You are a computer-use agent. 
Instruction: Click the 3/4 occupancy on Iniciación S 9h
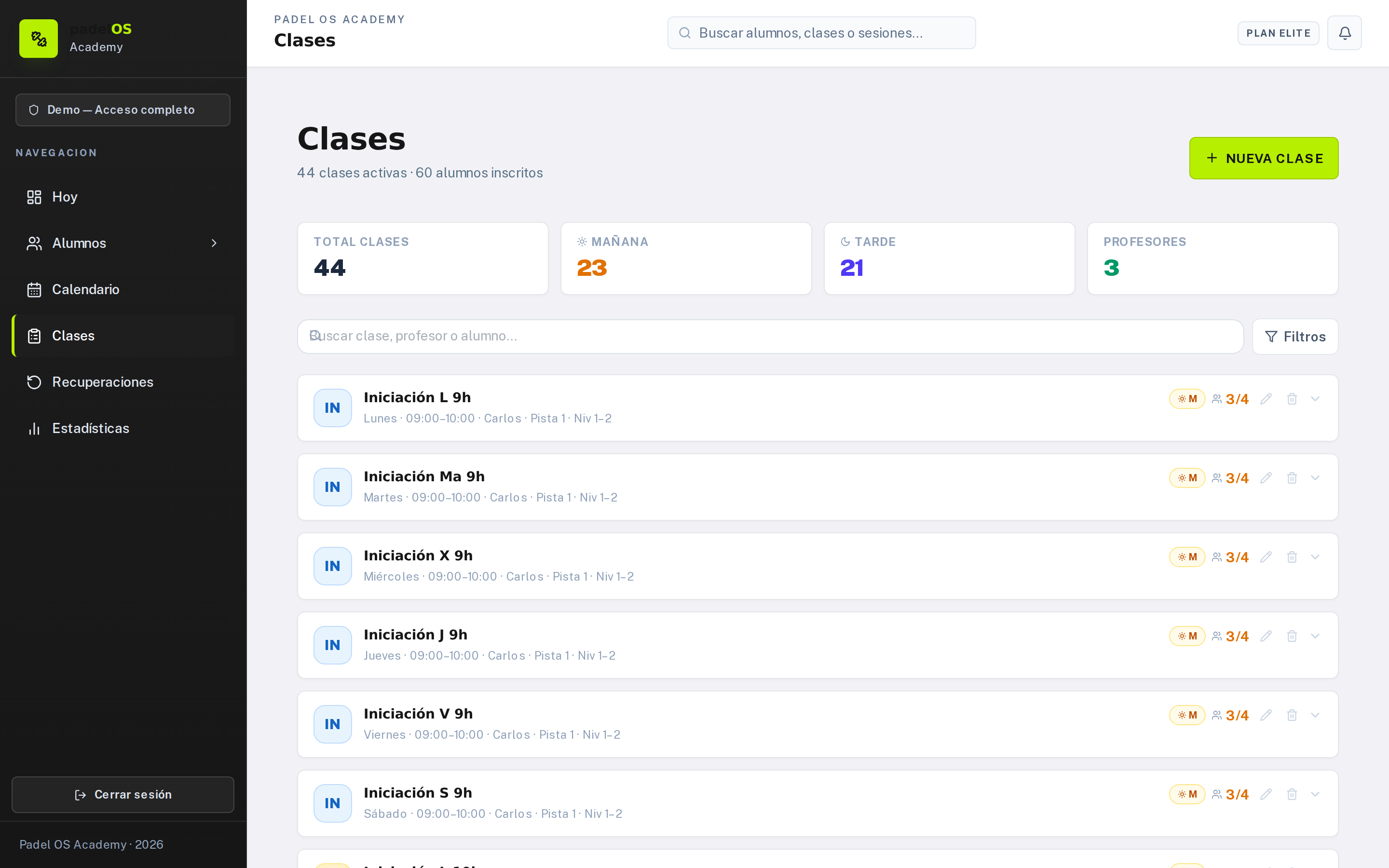[x=1230, y=795]
